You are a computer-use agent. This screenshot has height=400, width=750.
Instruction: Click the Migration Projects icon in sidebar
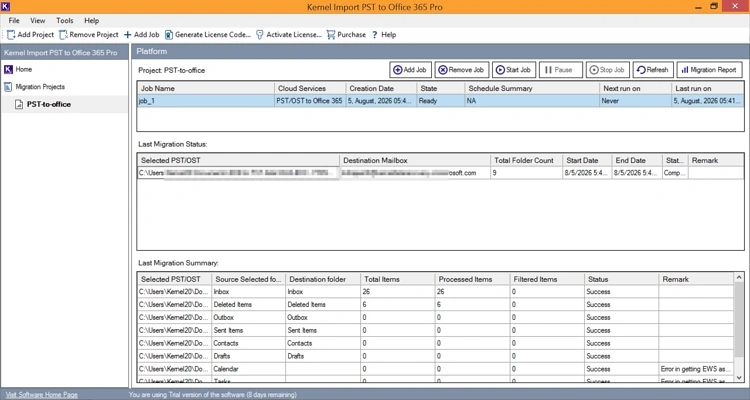[8, 87]
